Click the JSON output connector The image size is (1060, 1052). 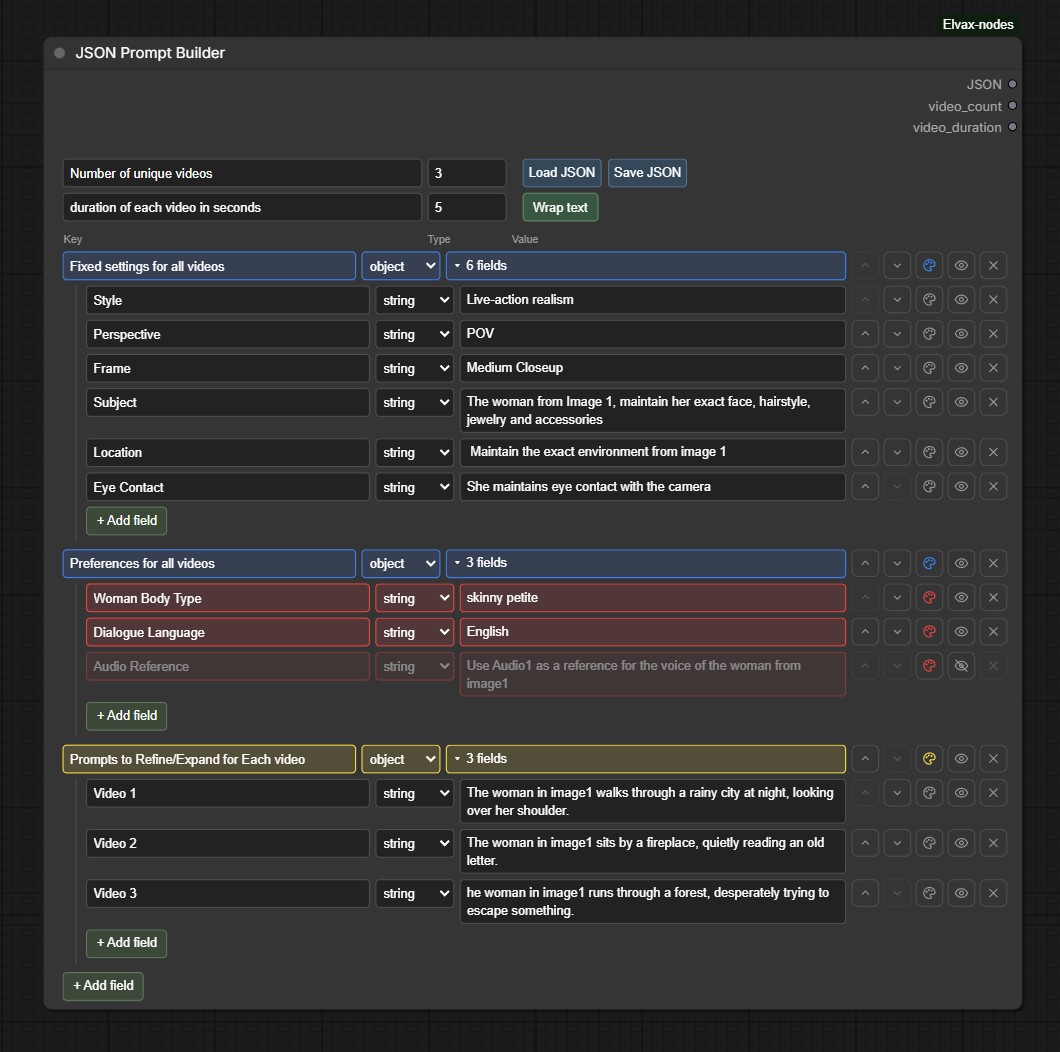pos(1012,85)
